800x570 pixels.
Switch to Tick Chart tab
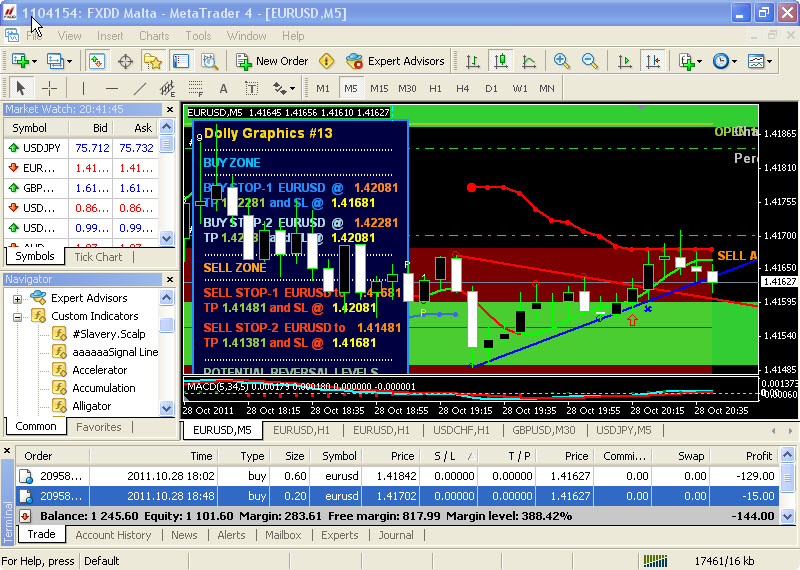[98, 257]
